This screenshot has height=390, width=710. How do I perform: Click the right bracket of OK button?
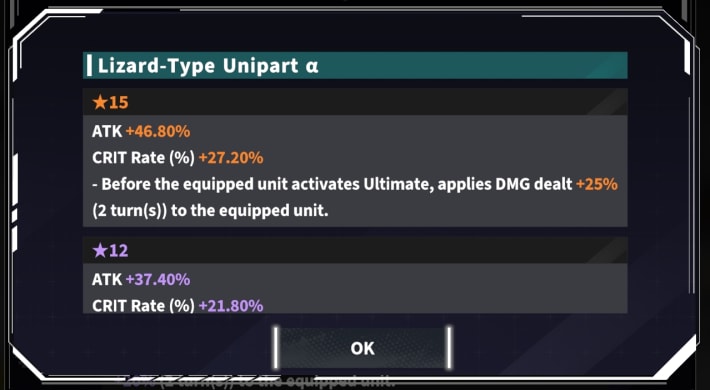pos(449,348)
